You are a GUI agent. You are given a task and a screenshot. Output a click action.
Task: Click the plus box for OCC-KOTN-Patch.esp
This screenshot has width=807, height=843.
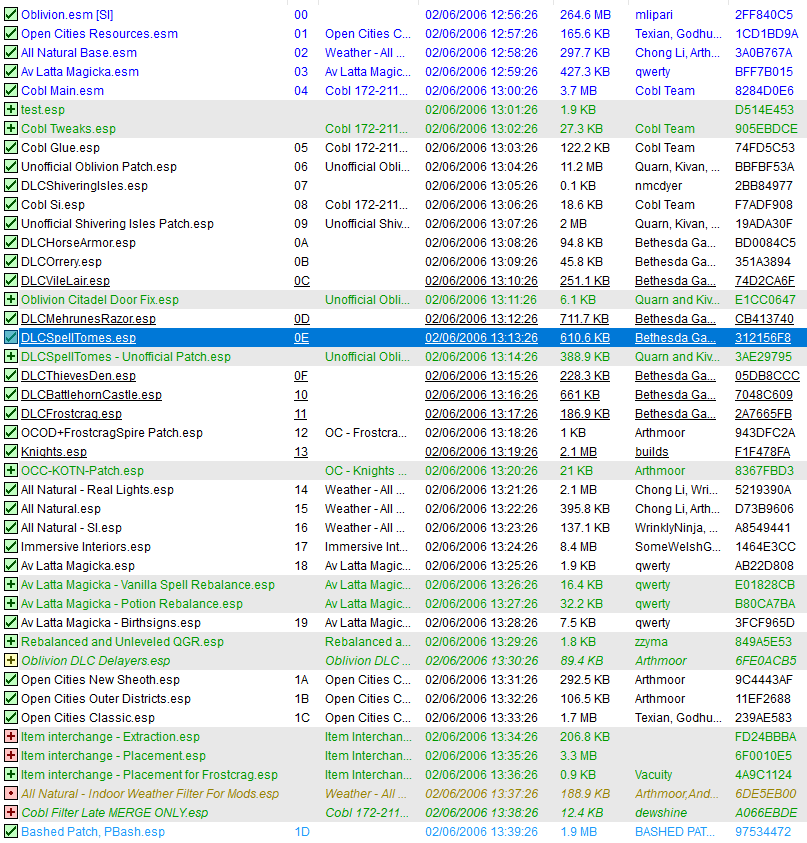[x=11, y=470]
